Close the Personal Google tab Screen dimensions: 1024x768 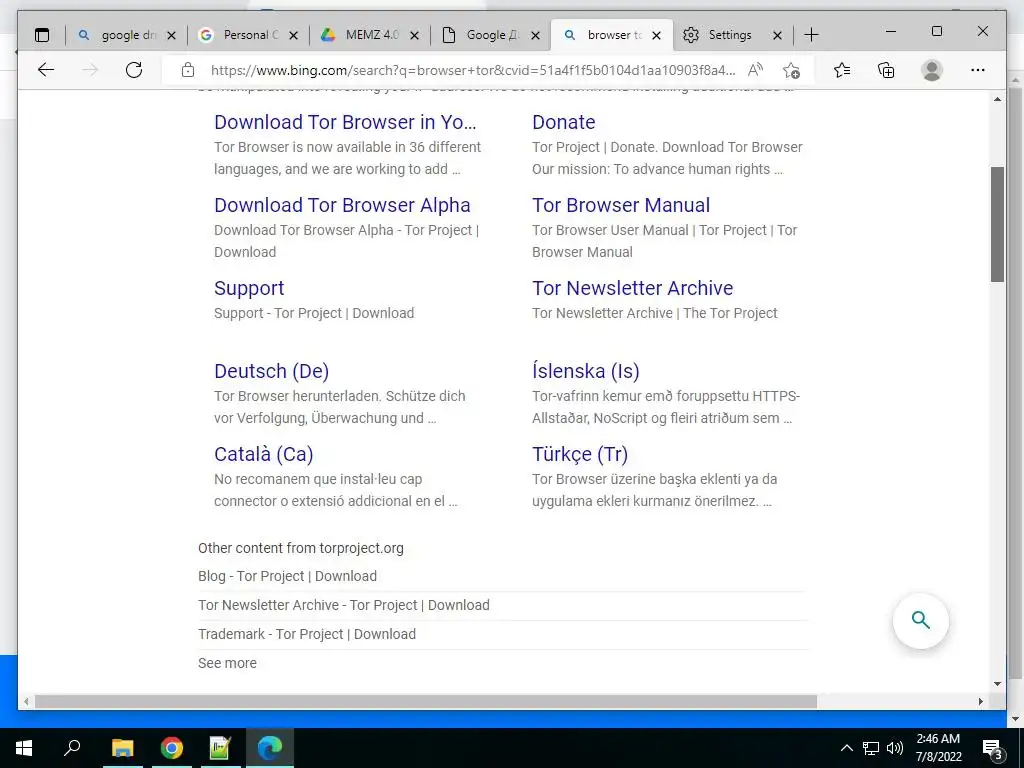click(x=293, y=35)
